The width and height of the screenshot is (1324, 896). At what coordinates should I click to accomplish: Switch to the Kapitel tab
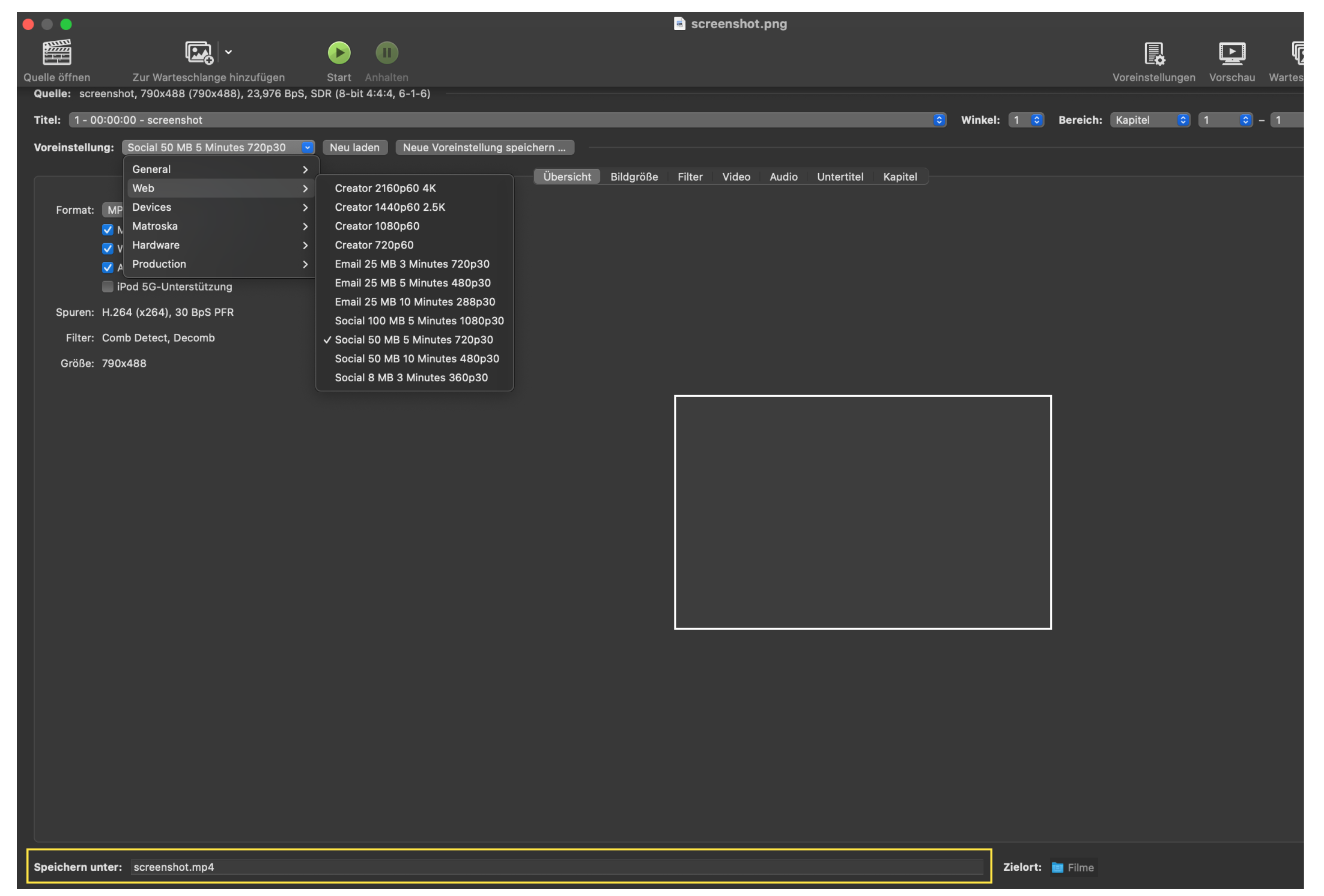point(900,177)
